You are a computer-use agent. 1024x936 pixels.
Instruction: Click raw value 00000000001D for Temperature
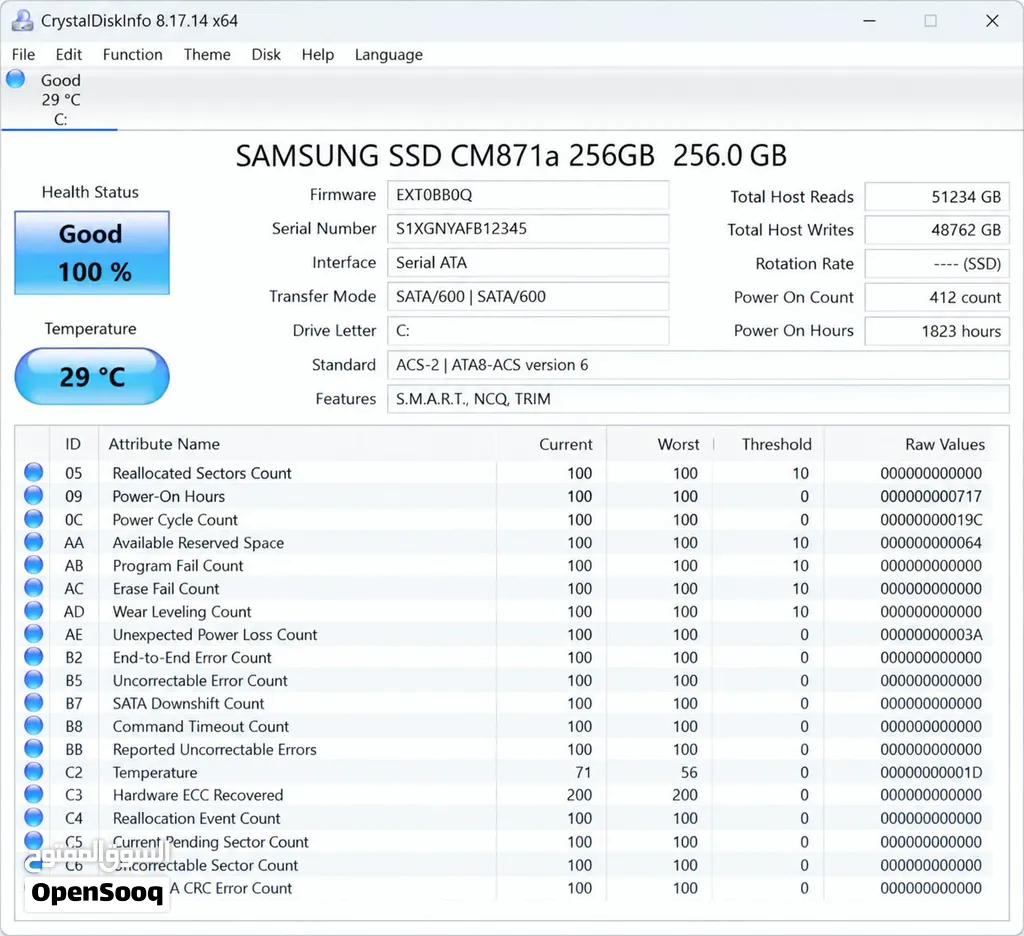pos(931,773)
